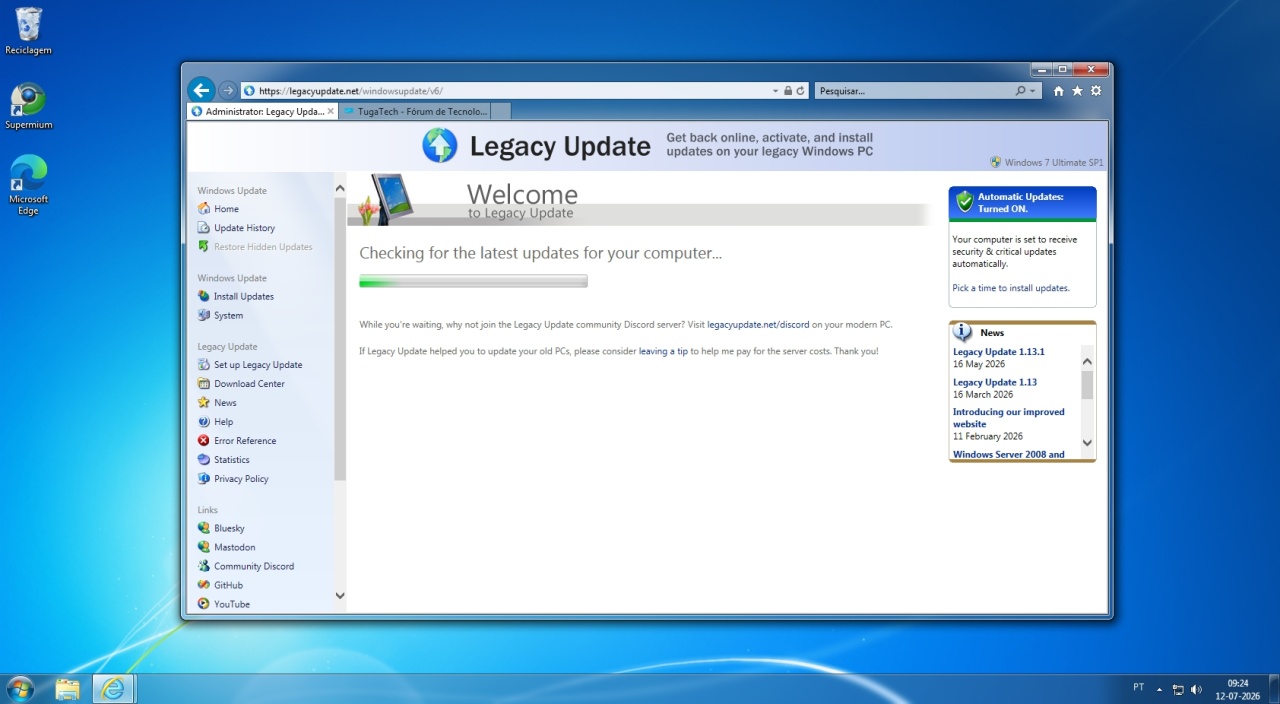This screenshot has height=704, width=1280.
Task: Click Internet Explorer taskbar button
Action: pyautogui.click(x=114, y=688)
